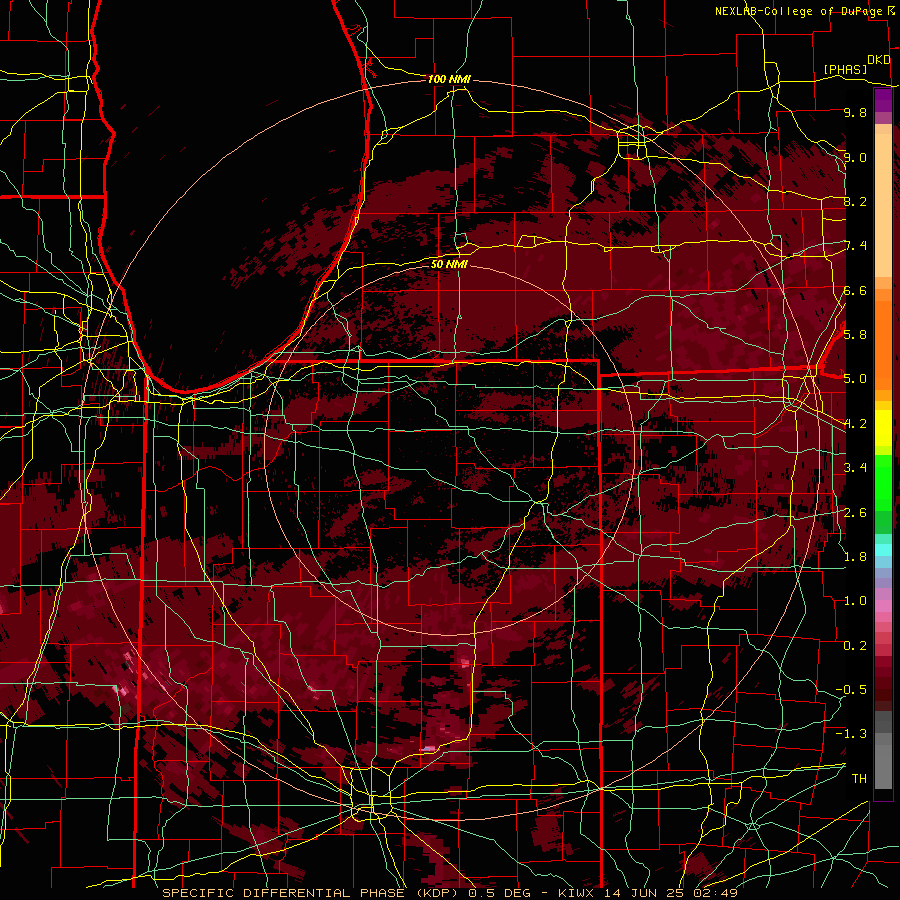Click the 6.6 scale value

tap(855, 290)
